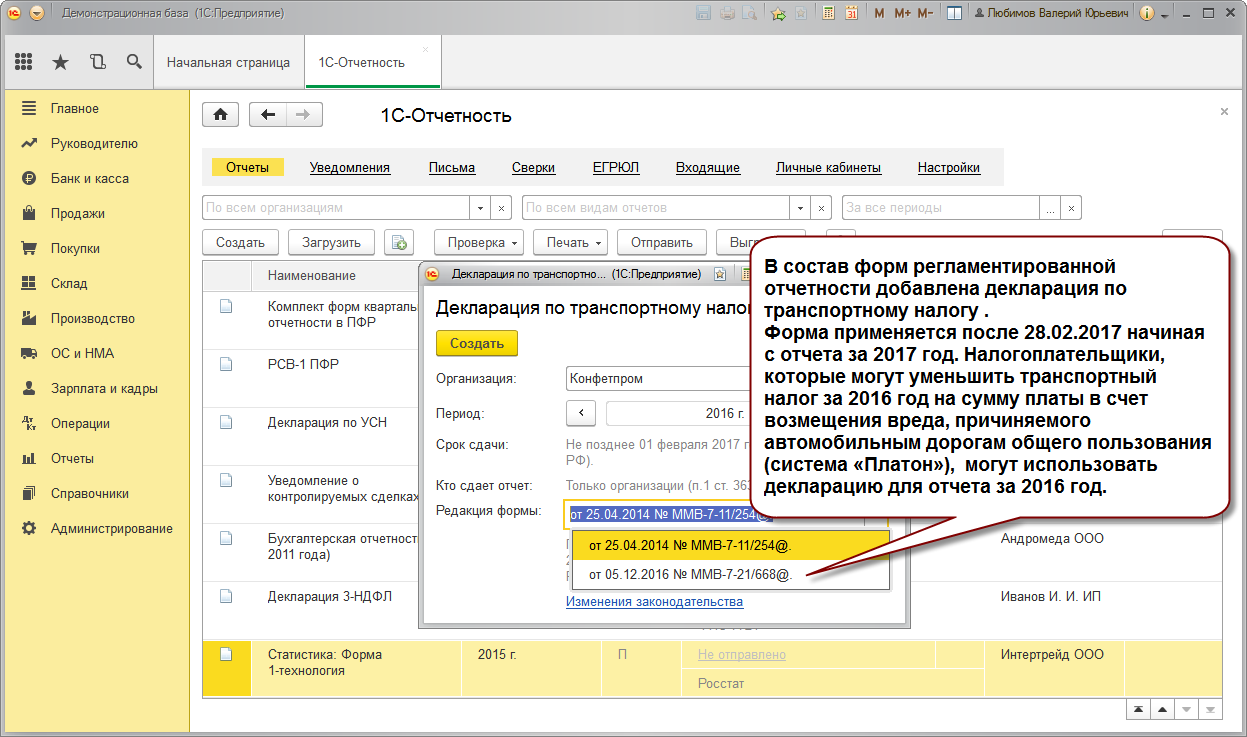
Task: Open period picker ellipsis in 'За все периоды'
Action: coord(1050,208)
